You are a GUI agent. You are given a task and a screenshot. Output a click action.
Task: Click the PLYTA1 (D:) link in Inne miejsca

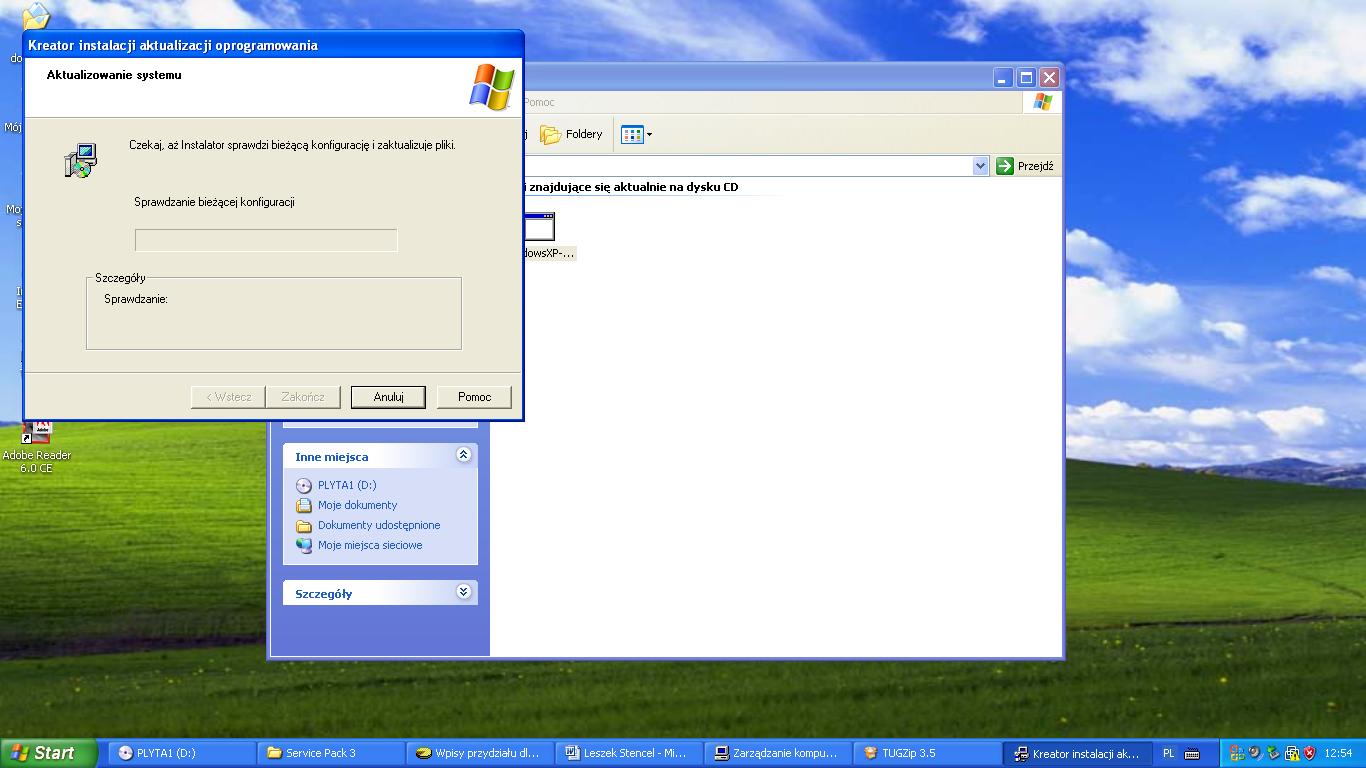coord(347,485)
